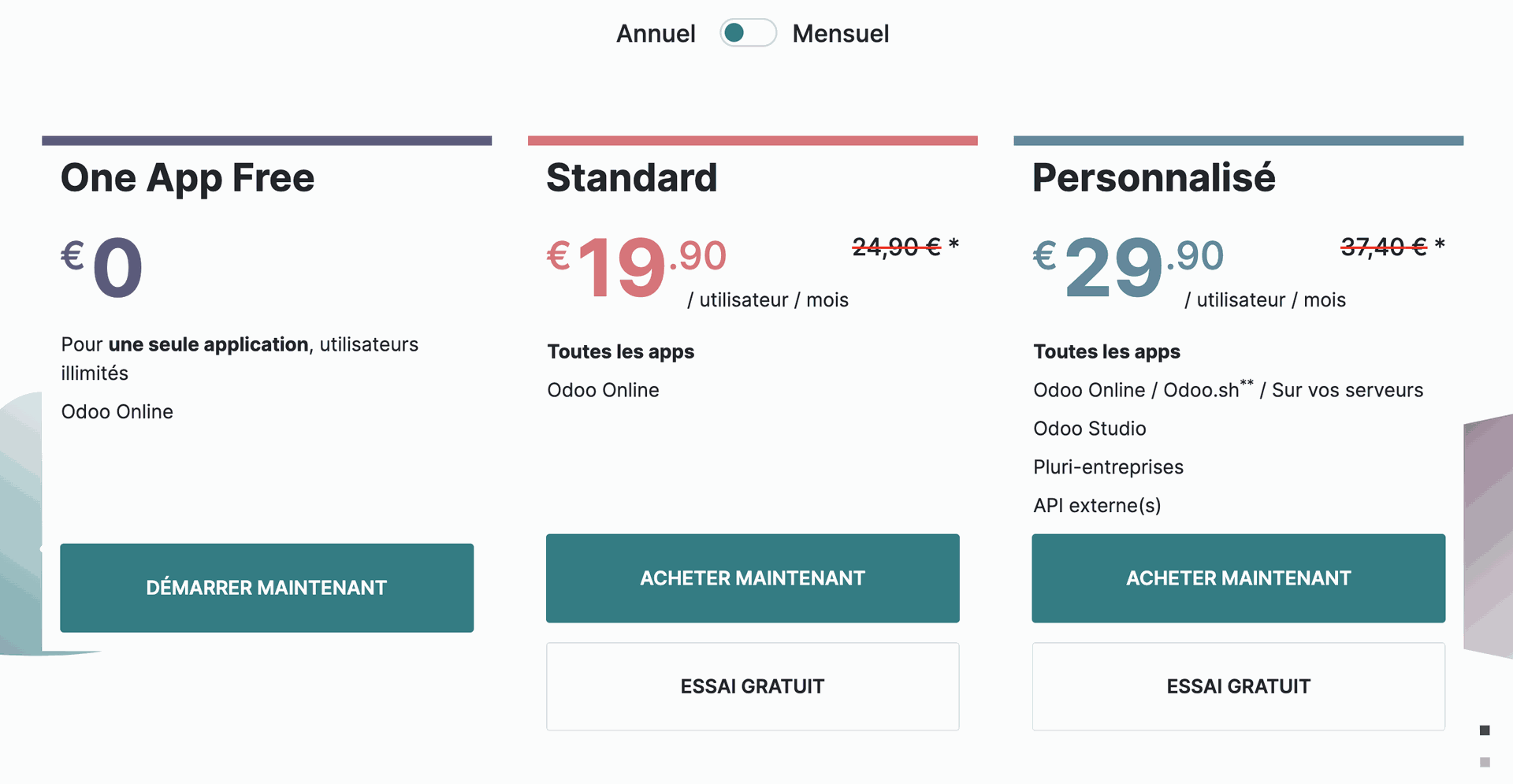Click the crossed-out 24,90 € price
The height and width of the screenshot is (784, 1513).
pyautogui.click(x=897, y=247)
